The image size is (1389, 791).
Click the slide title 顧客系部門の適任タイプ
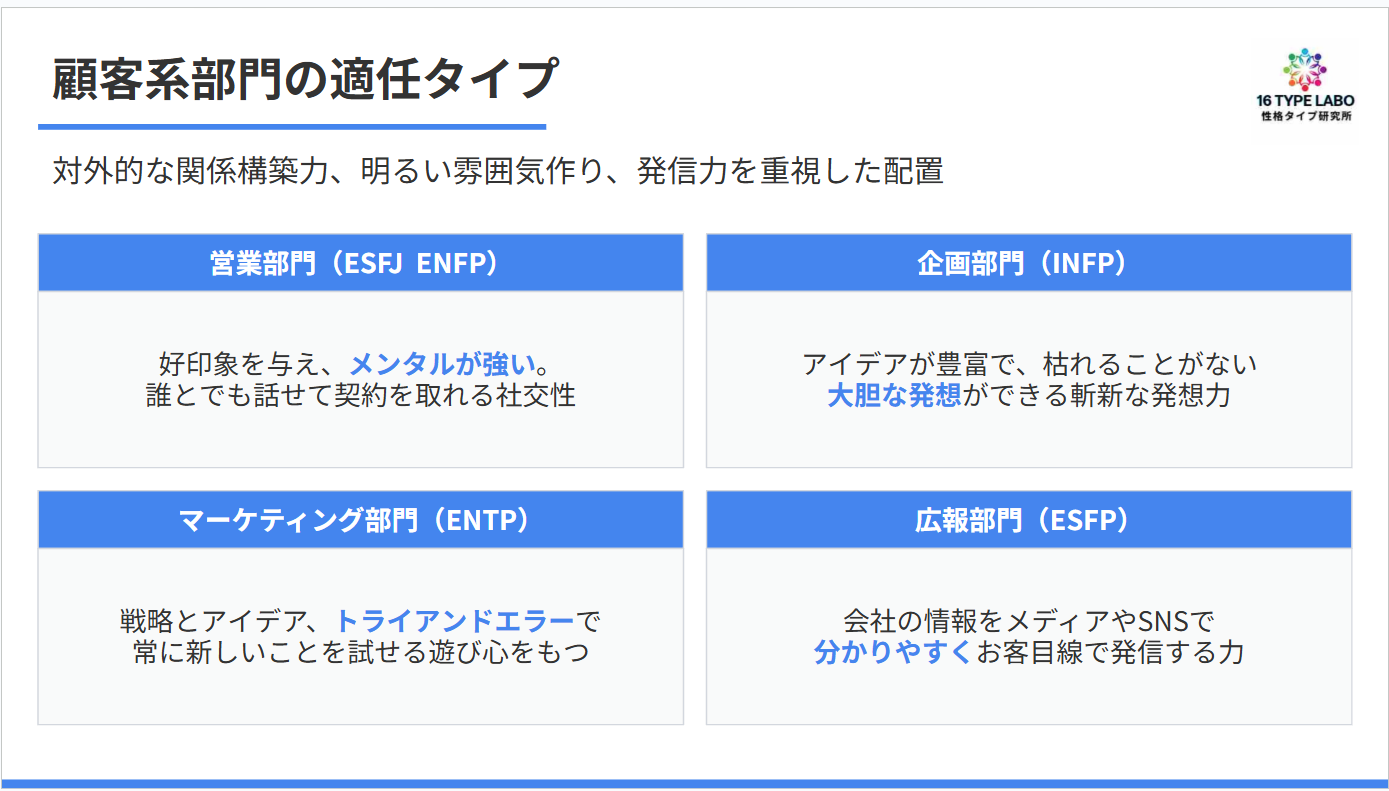pyautogui.click(x=303, y=79)
